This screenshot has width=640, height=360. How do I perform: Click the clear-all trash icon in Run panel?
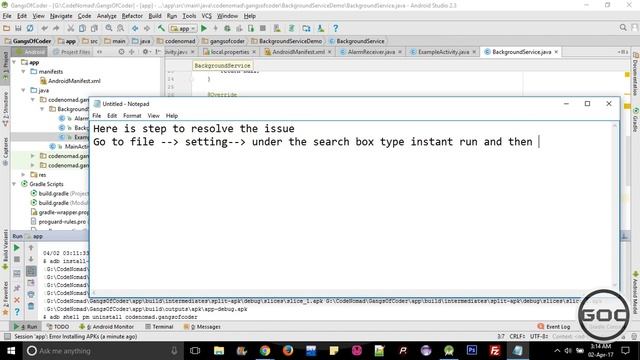coord(31,306)
